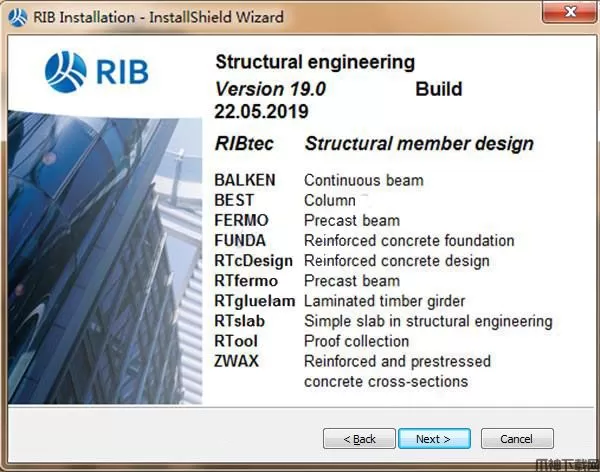This screenshot has height=472, width=600.
Task: Click the BEST column module entry
Action: [x=234, y=200]
